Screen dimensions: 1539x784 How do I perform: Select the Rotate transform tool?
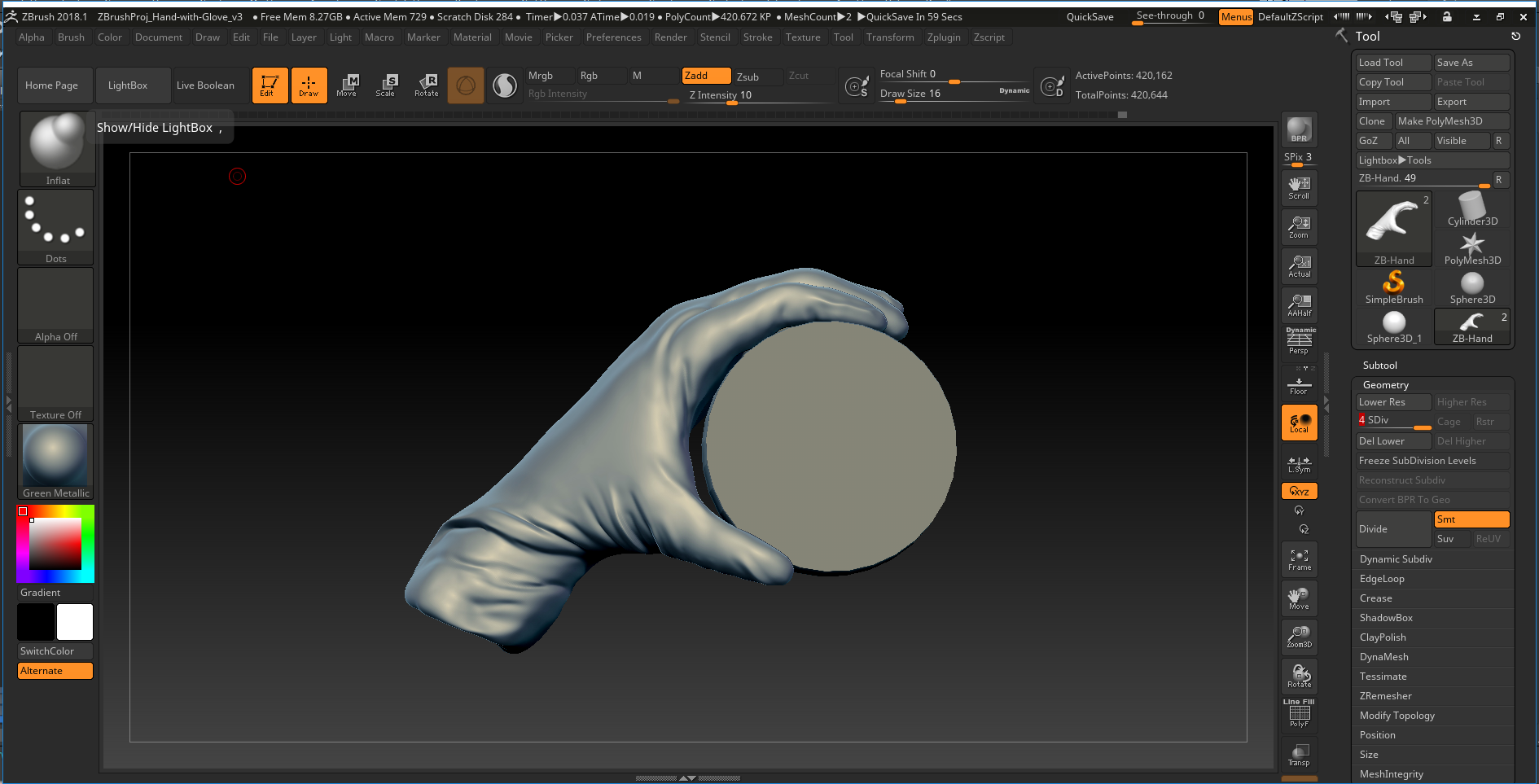pyautogui.click(x=426, y=85)
